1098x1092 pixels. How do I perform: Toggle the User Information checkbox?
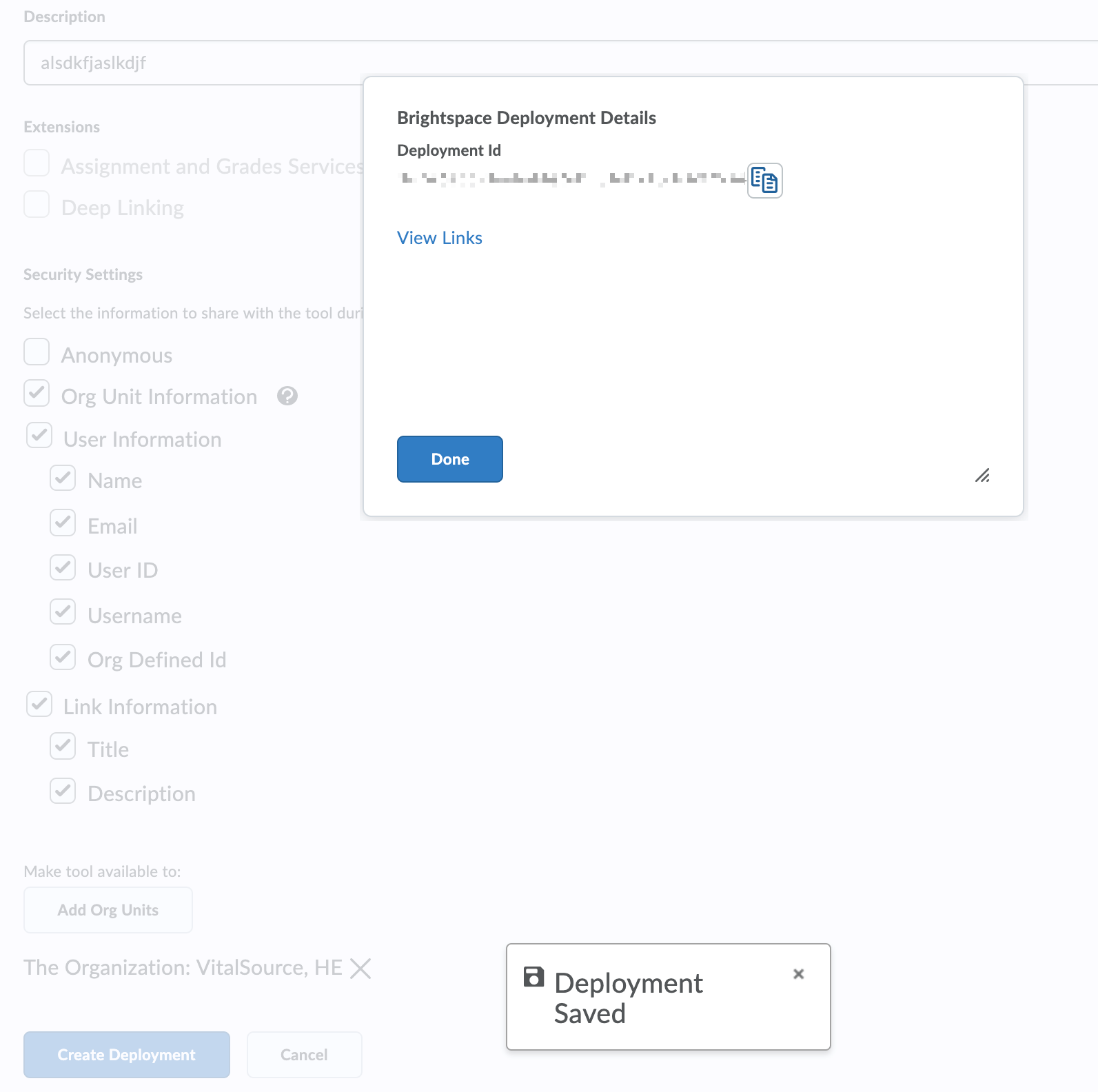39,435
